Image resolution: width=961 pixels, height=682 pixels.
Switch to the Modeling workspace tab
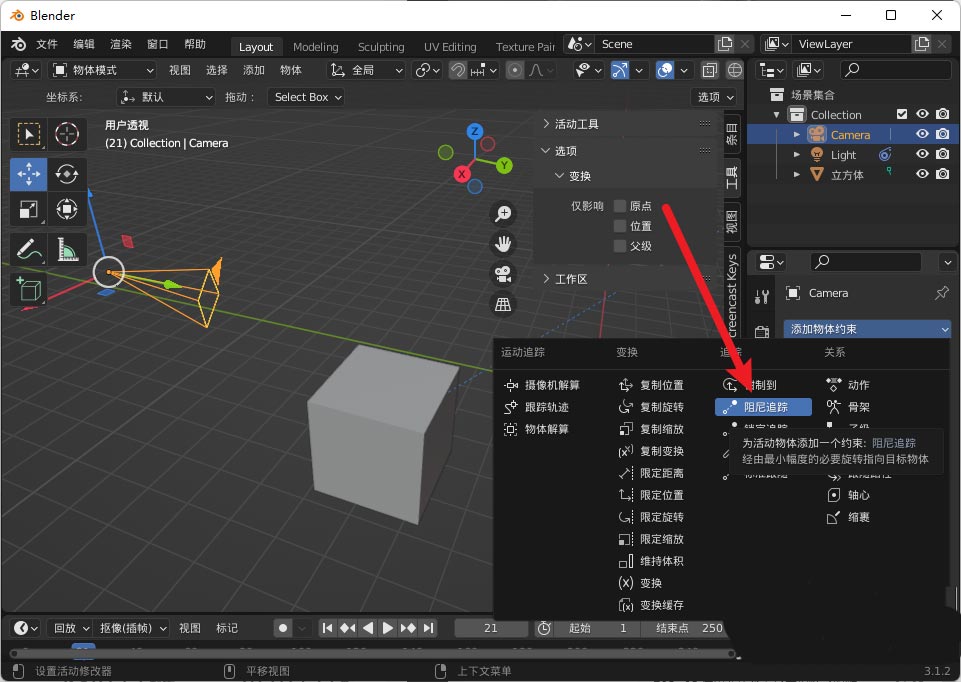(315, 46)
